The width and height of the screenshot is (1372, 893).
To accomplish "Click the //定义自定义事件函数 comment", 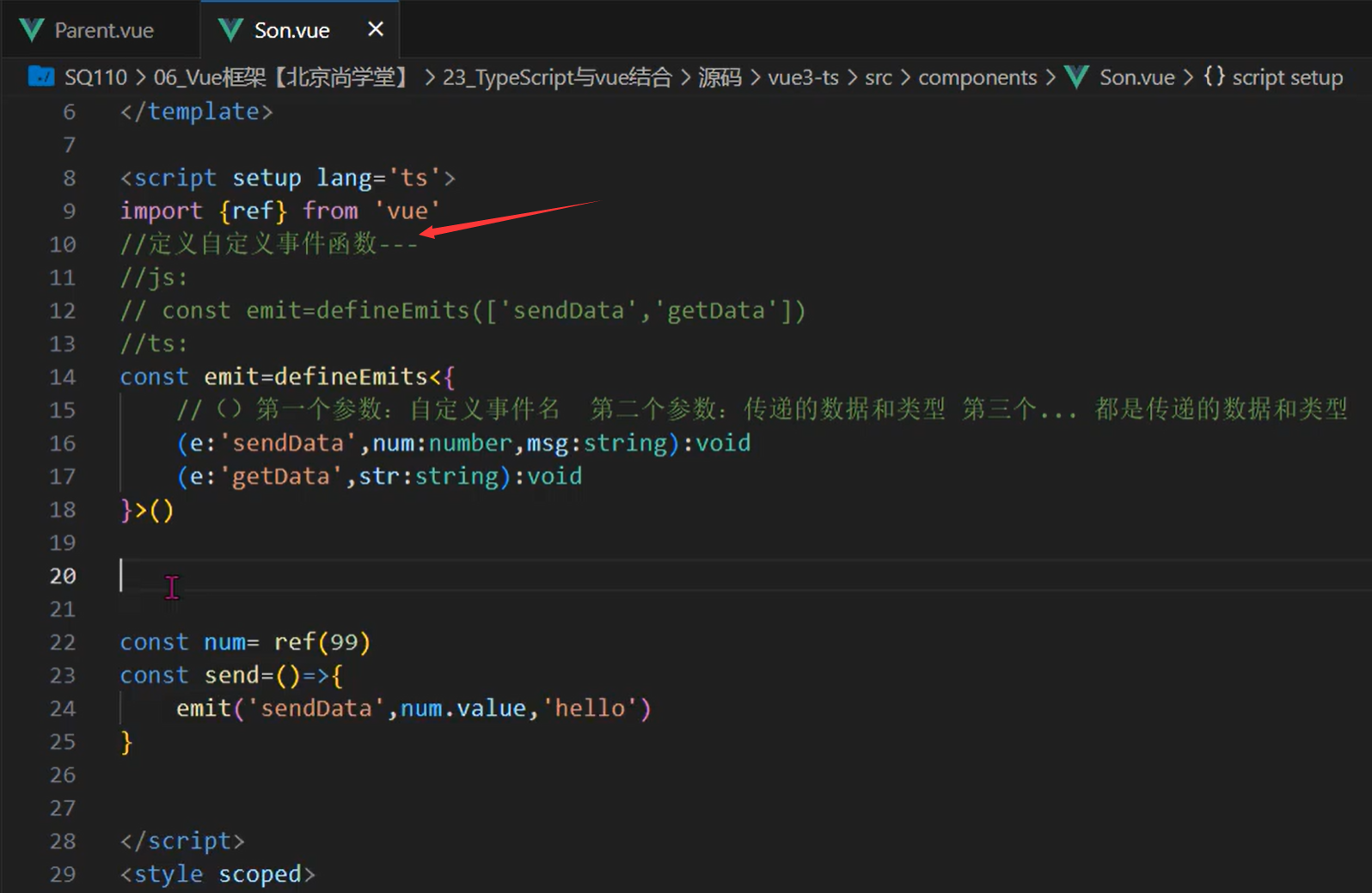I will (x=268, y=244).
